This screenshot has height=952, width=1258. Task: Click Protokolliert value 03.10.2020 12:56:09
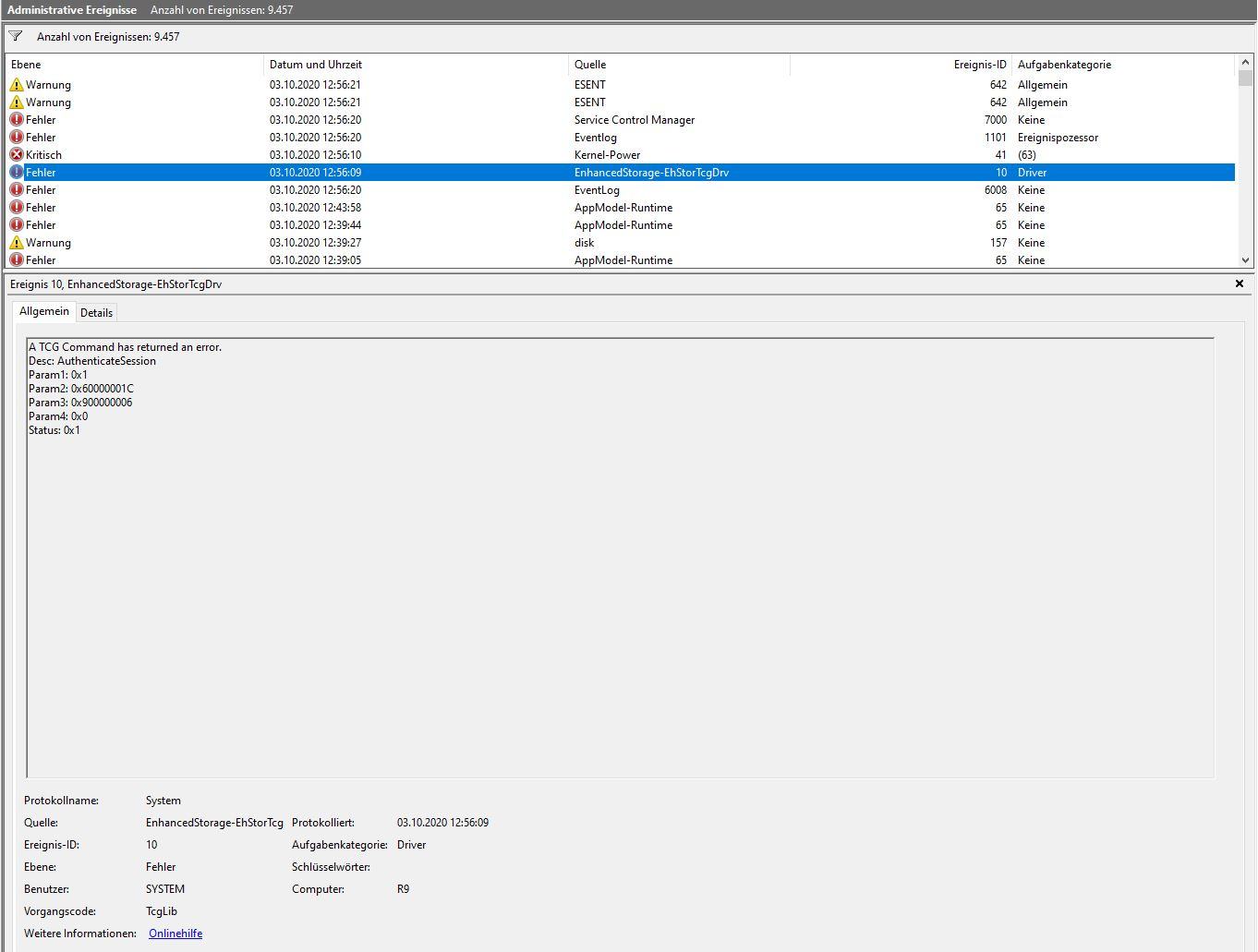(443, 823)
